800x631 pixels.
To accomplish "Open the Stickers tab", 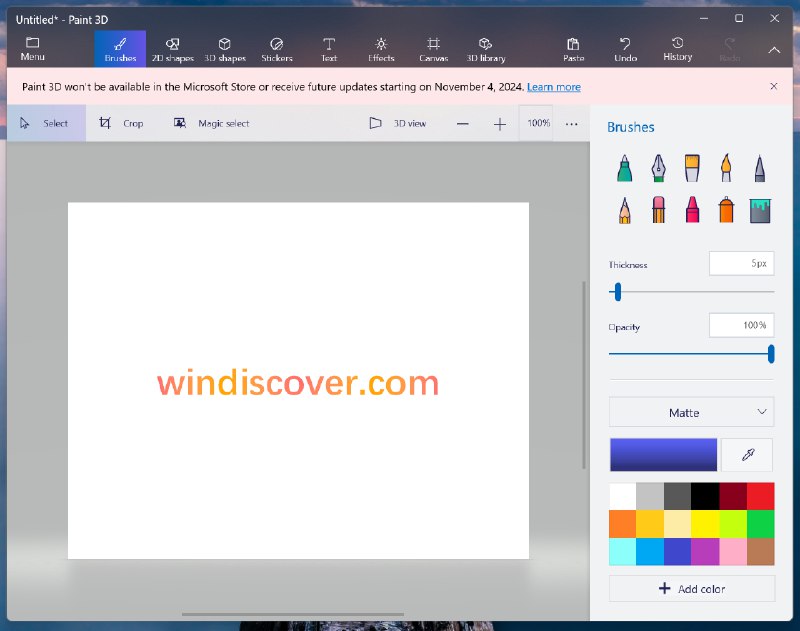I will pos(277,49).
